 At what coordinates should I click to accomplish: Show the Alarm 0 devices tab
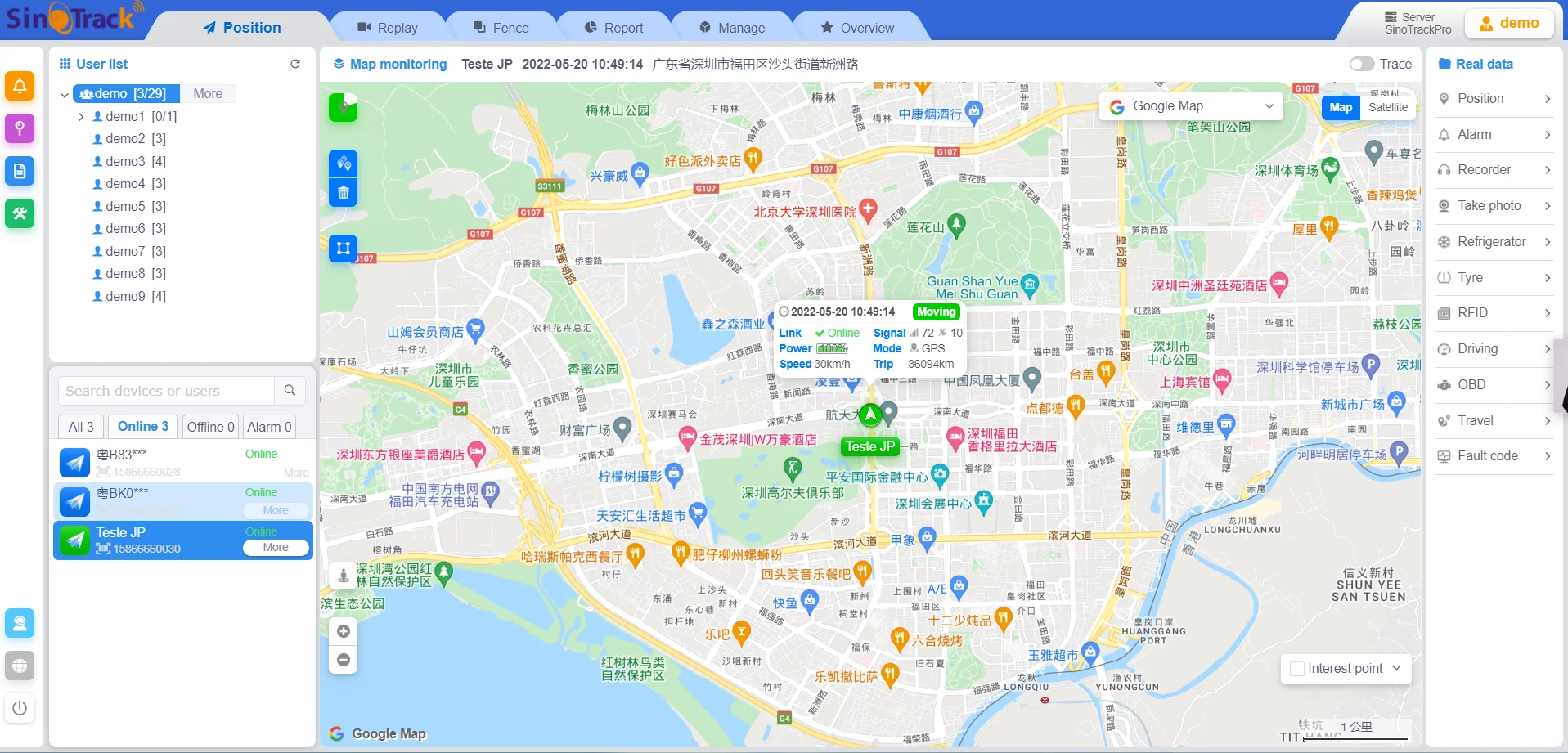[269, 427]
